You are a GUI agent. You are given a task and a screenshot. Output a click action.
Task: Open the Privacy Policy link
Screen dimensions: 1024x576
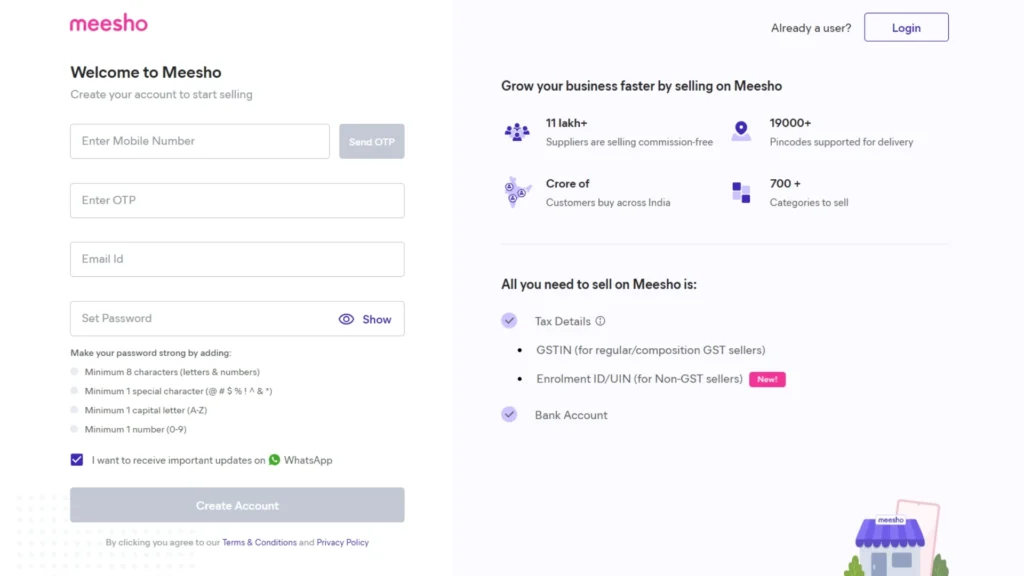pyautogui.click(x=342, y=541)
